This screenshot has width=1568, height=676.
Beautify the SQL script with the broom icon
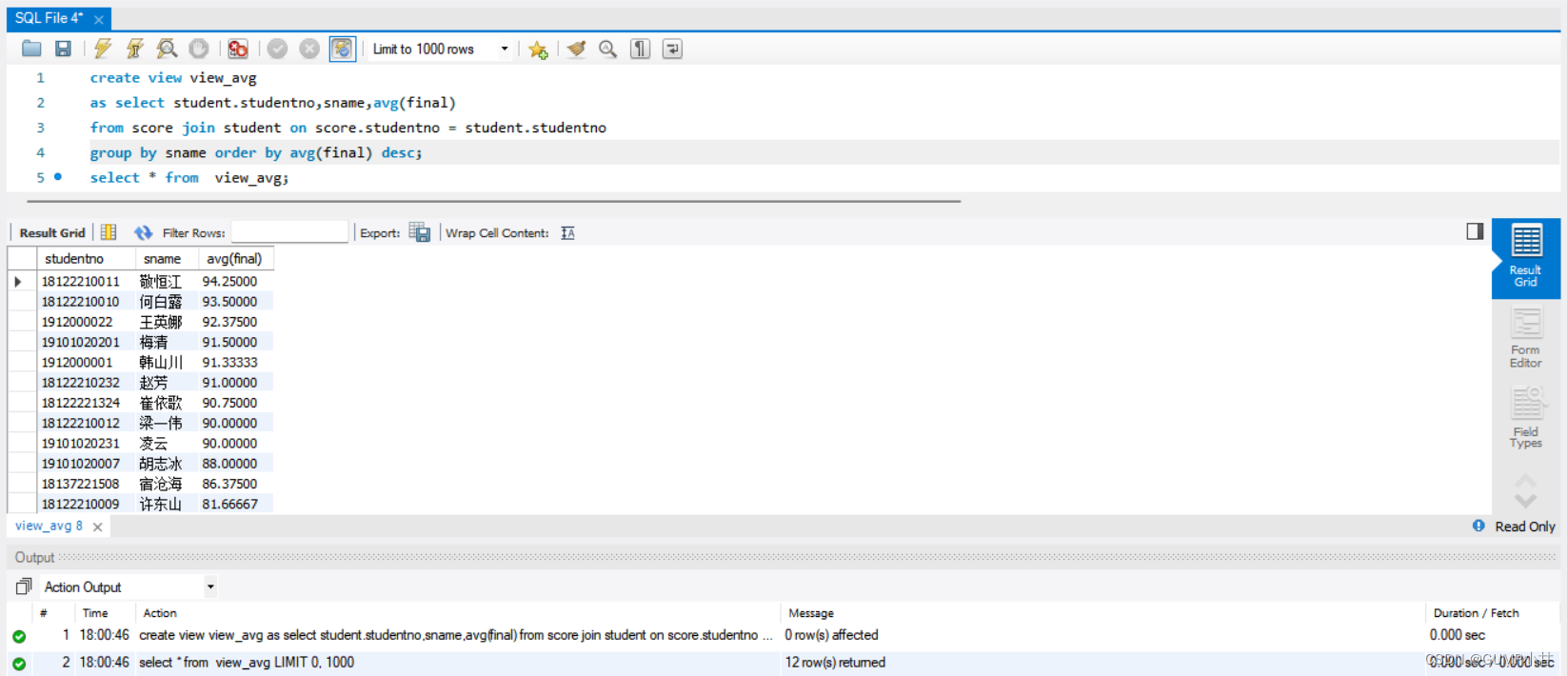[x=576, y=49]
